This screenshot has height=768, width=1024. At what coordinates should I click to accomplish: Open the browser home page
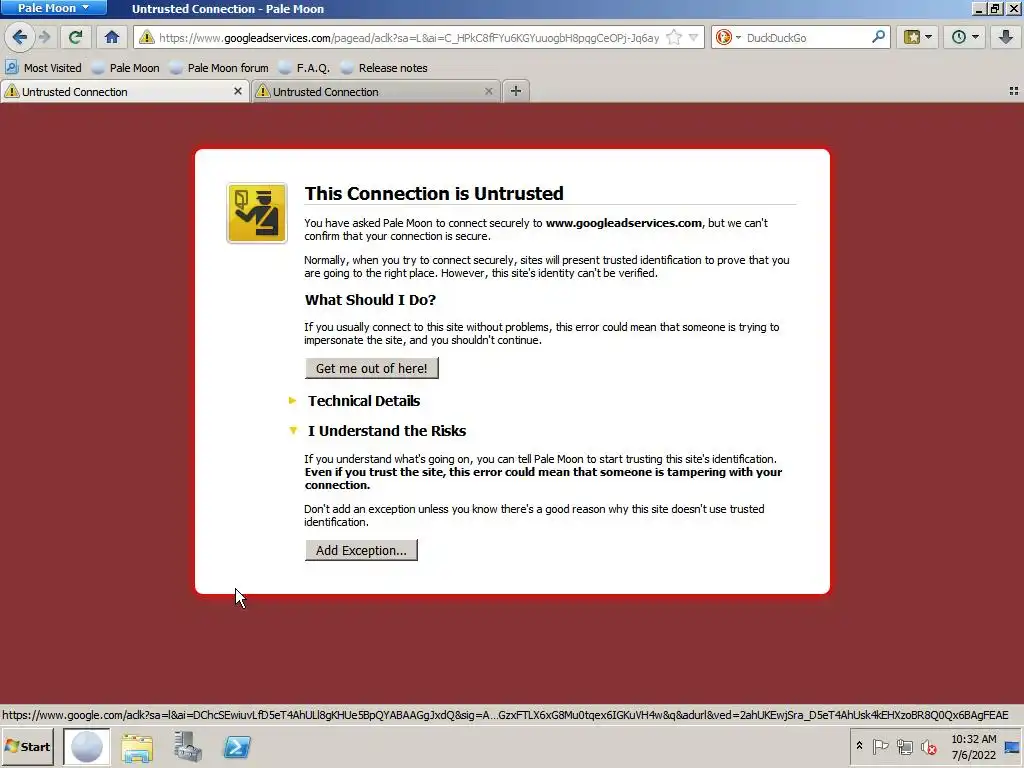click(112, 37)
